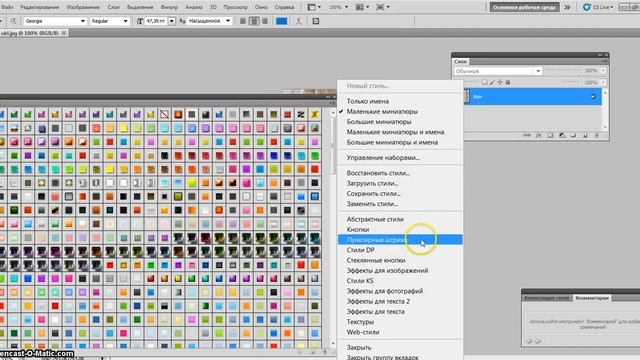The height and width of the screenshot is (360, 640).
Task: Click the next note arrow in Комментарии panel
Action: click(538, 341)
